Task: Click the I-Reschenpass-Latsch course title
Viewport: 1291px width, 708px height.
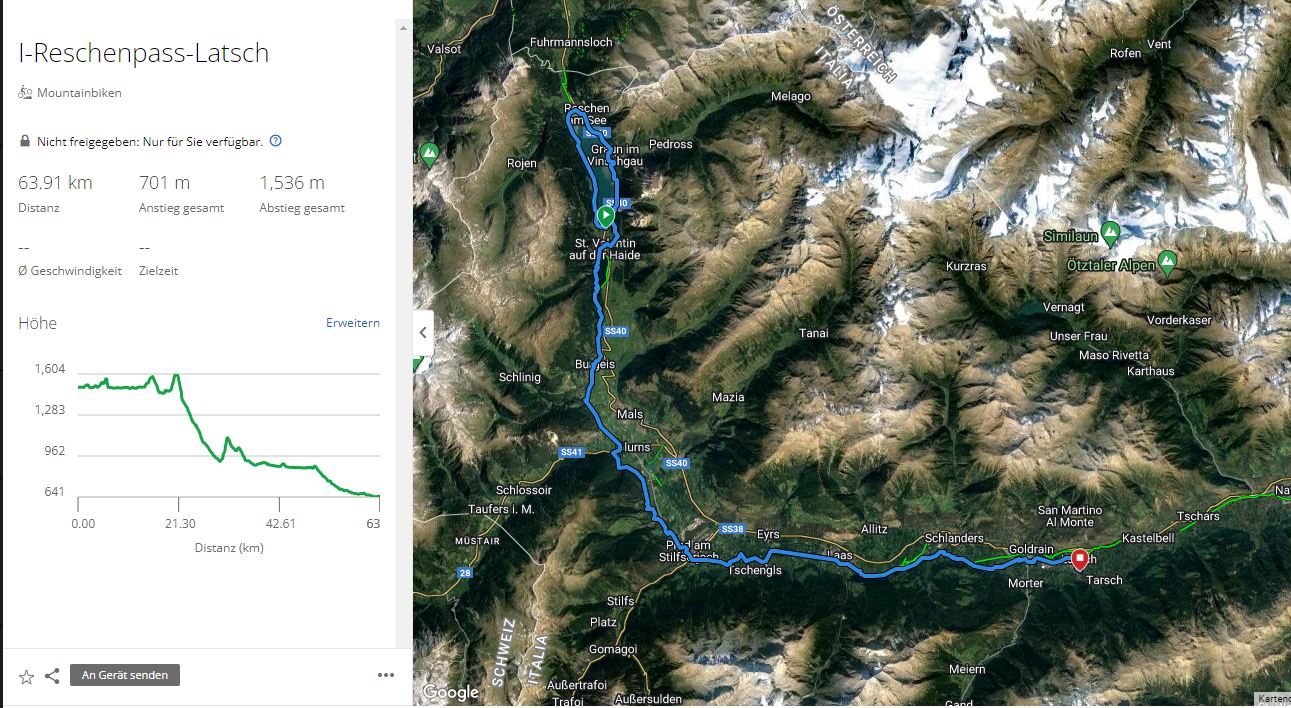Action: [144, 53]
